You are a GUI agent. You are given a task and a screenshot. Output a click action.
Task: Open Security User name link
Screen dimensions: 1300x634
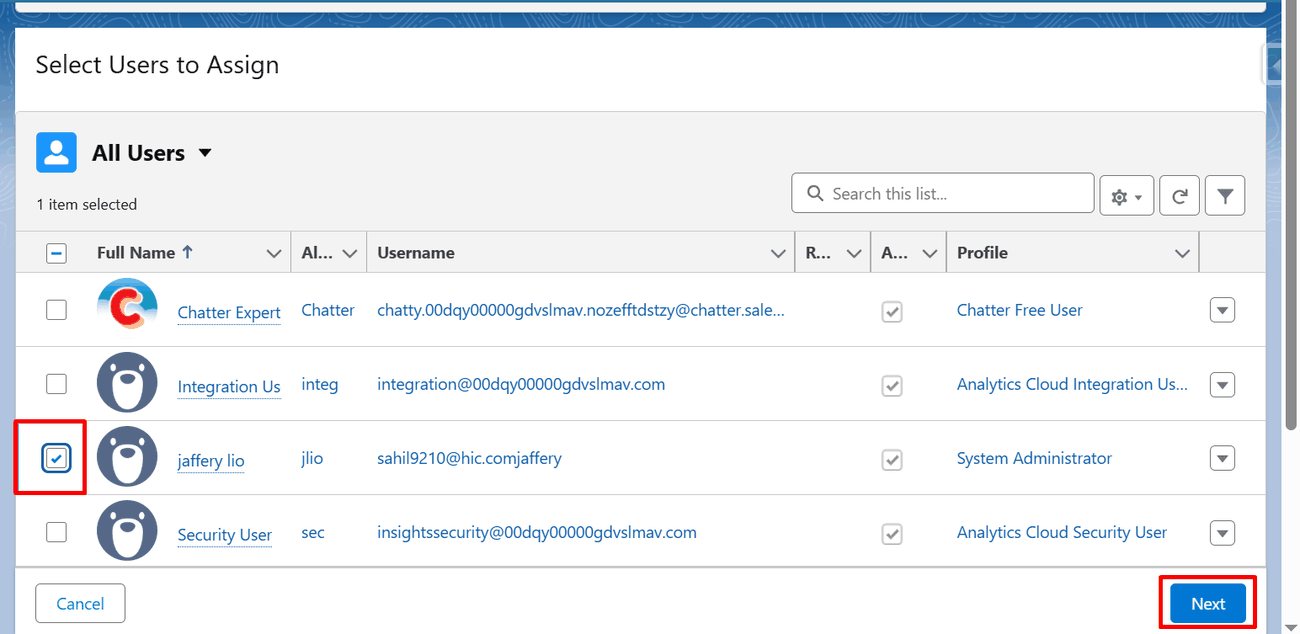[x=225, y=535]
